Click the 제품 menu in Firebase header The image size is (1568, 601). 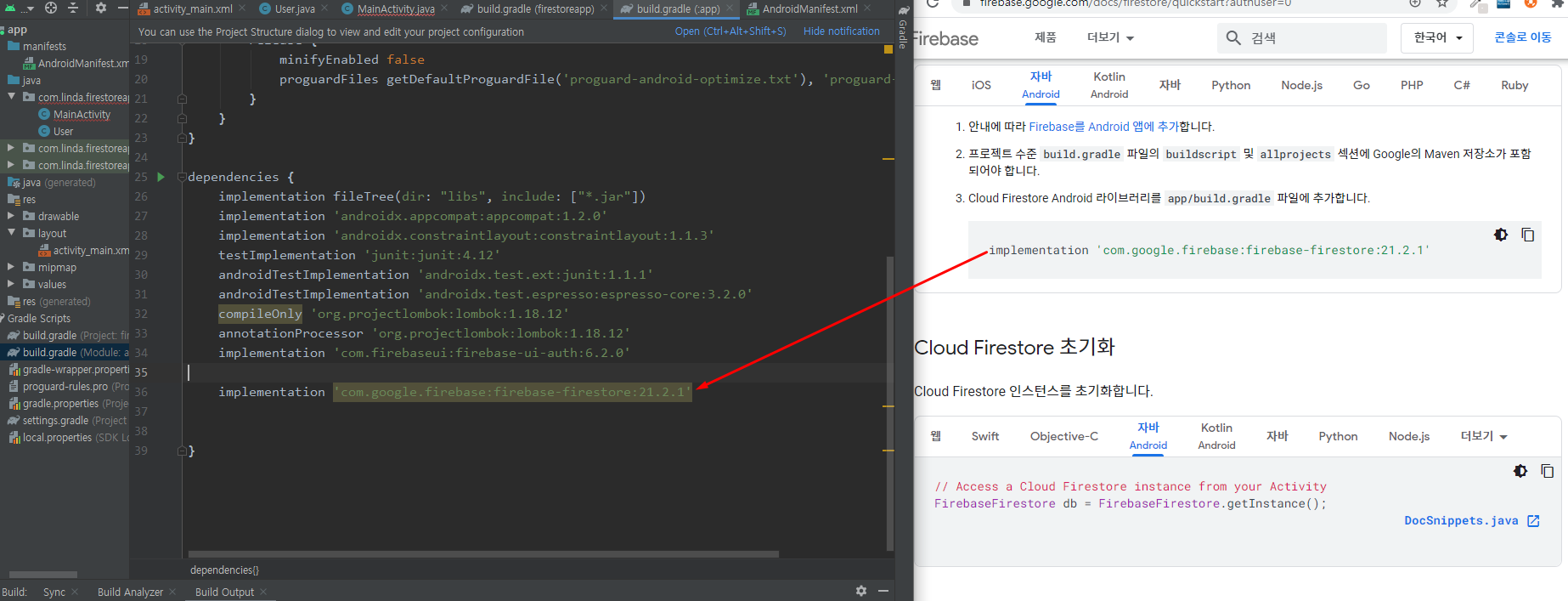[x=1046, y=37]
